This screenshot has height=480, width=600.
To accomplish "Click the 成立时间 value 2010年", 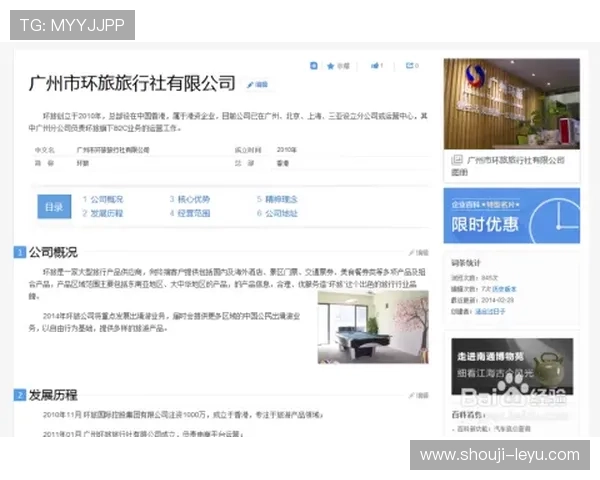I will [x=287, y=150].
